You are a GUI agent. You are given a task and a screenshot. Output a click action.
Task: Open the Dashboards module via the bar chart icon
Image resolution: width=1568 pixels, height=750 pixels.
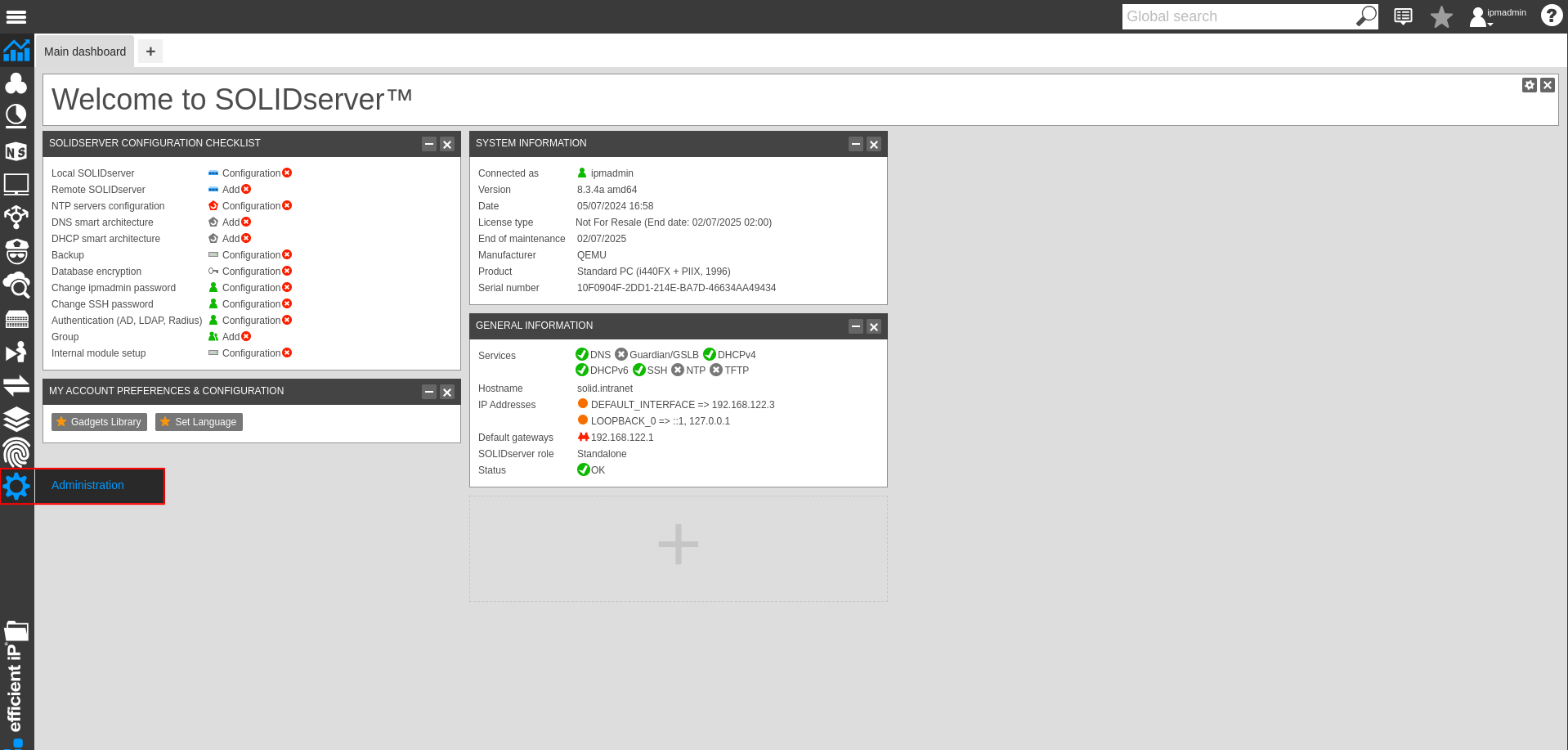coord(16,51)
